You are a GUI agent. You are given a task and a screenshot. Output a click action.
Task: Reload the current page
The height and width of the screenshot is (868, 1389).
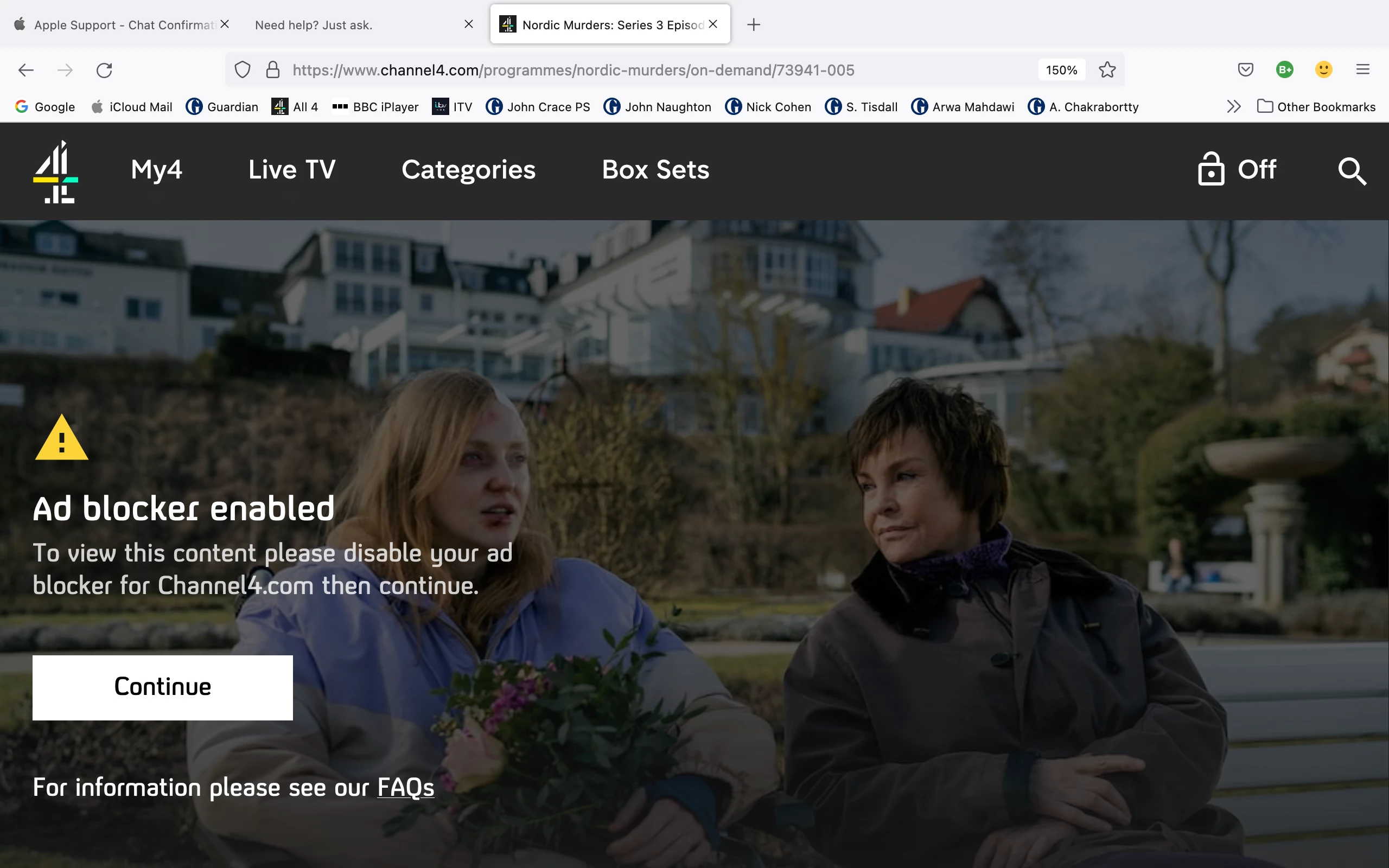(104, 70)
